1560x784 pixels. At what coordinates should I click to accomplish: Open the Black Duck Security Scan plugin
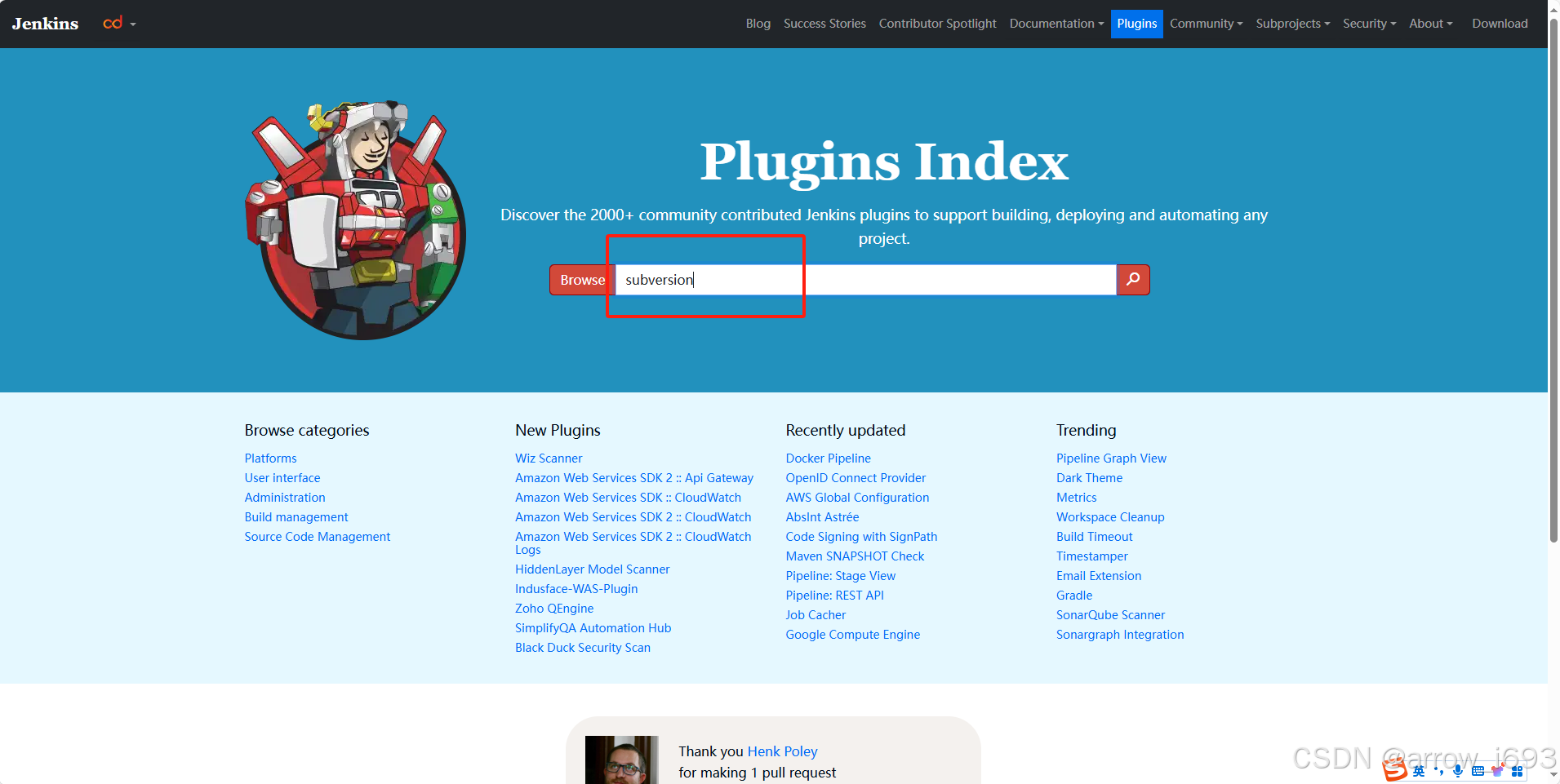coord(583,648)
